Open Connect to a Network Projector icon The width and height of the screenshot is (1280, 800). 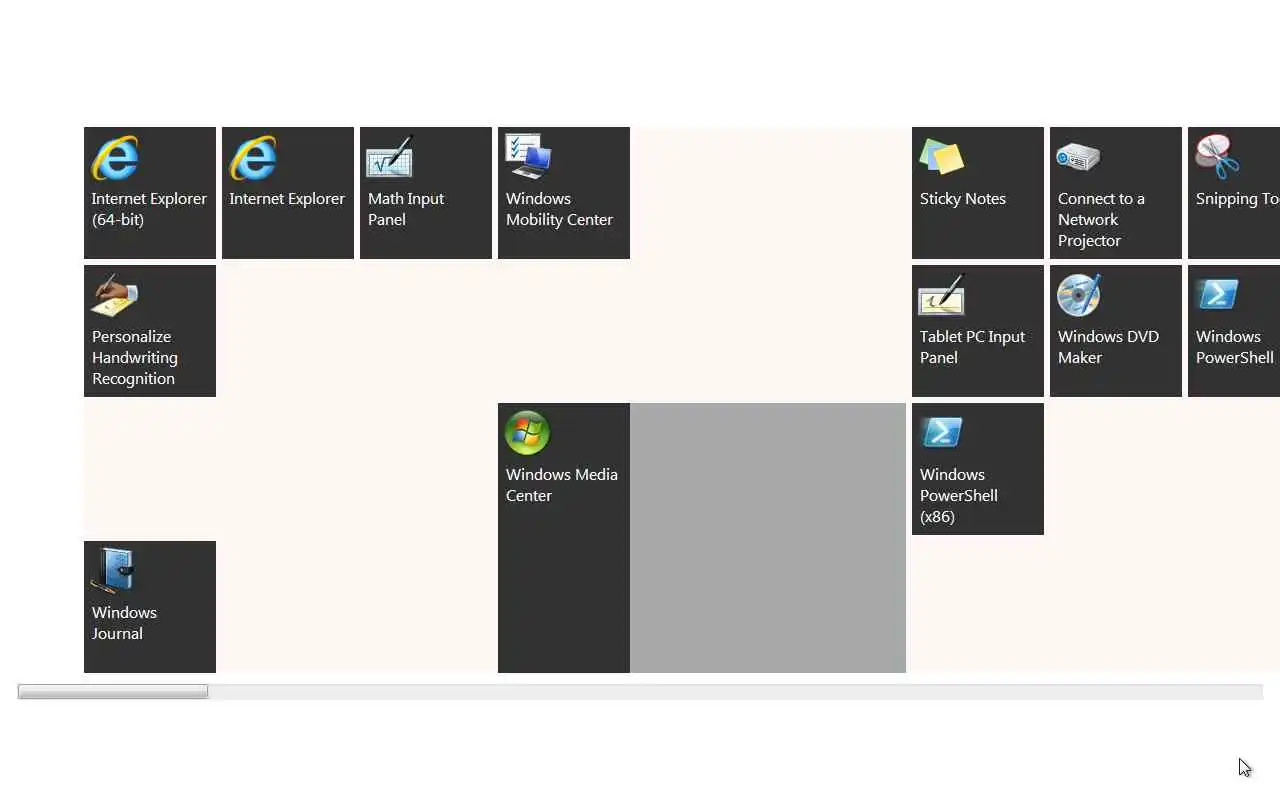pos(1078,157)
